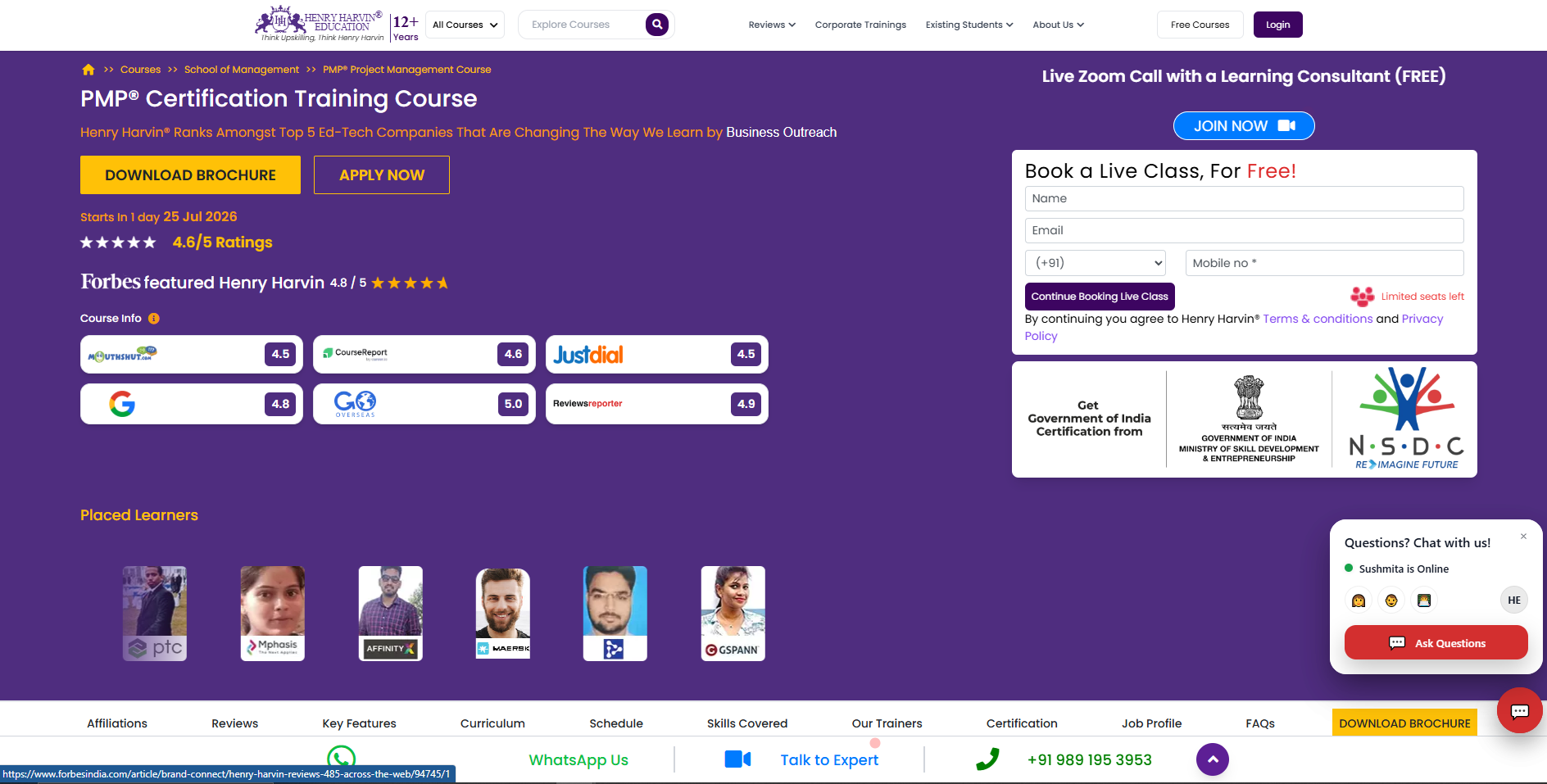Screen dimensions: 1547x784
Task: Select the first agent avatar in chat widget
Action: [1359, 600]
